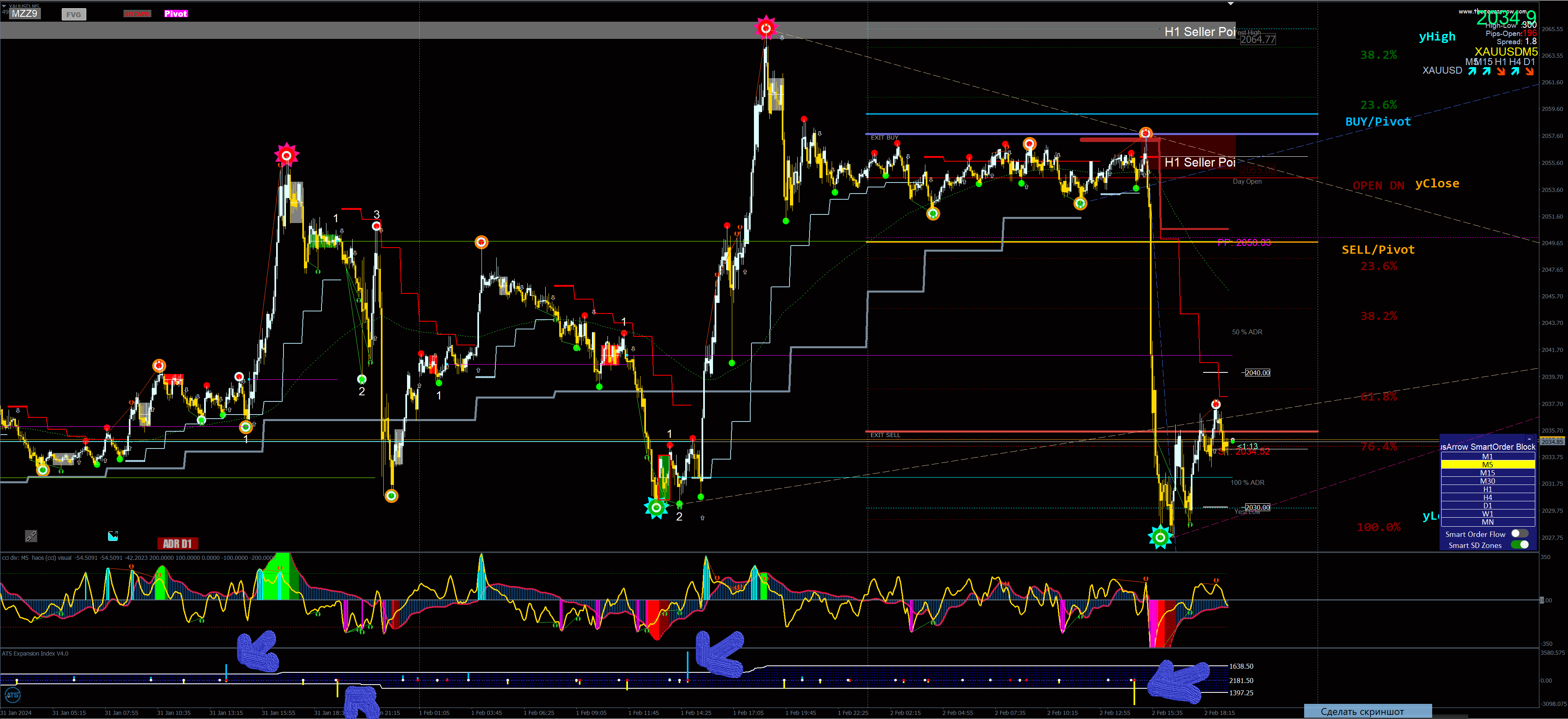1568x719 pixels.
Task: Click the red ADR D1 label
Action: [x=177, y=544]
